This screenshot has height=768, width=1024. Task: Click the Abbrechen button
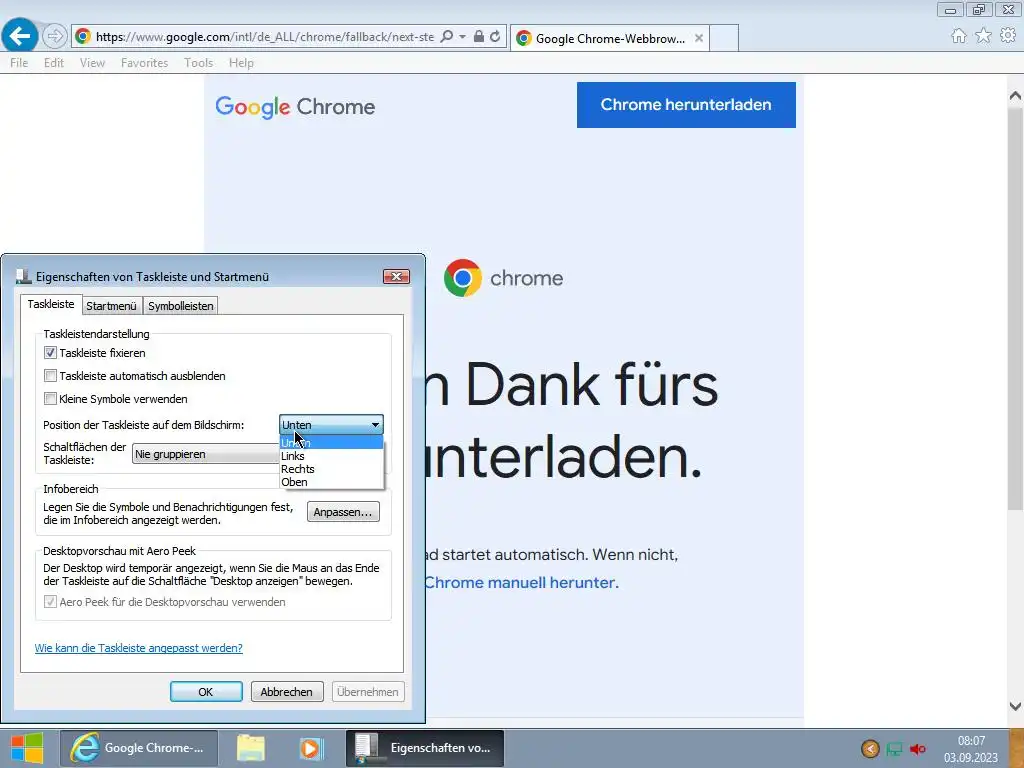287,692
